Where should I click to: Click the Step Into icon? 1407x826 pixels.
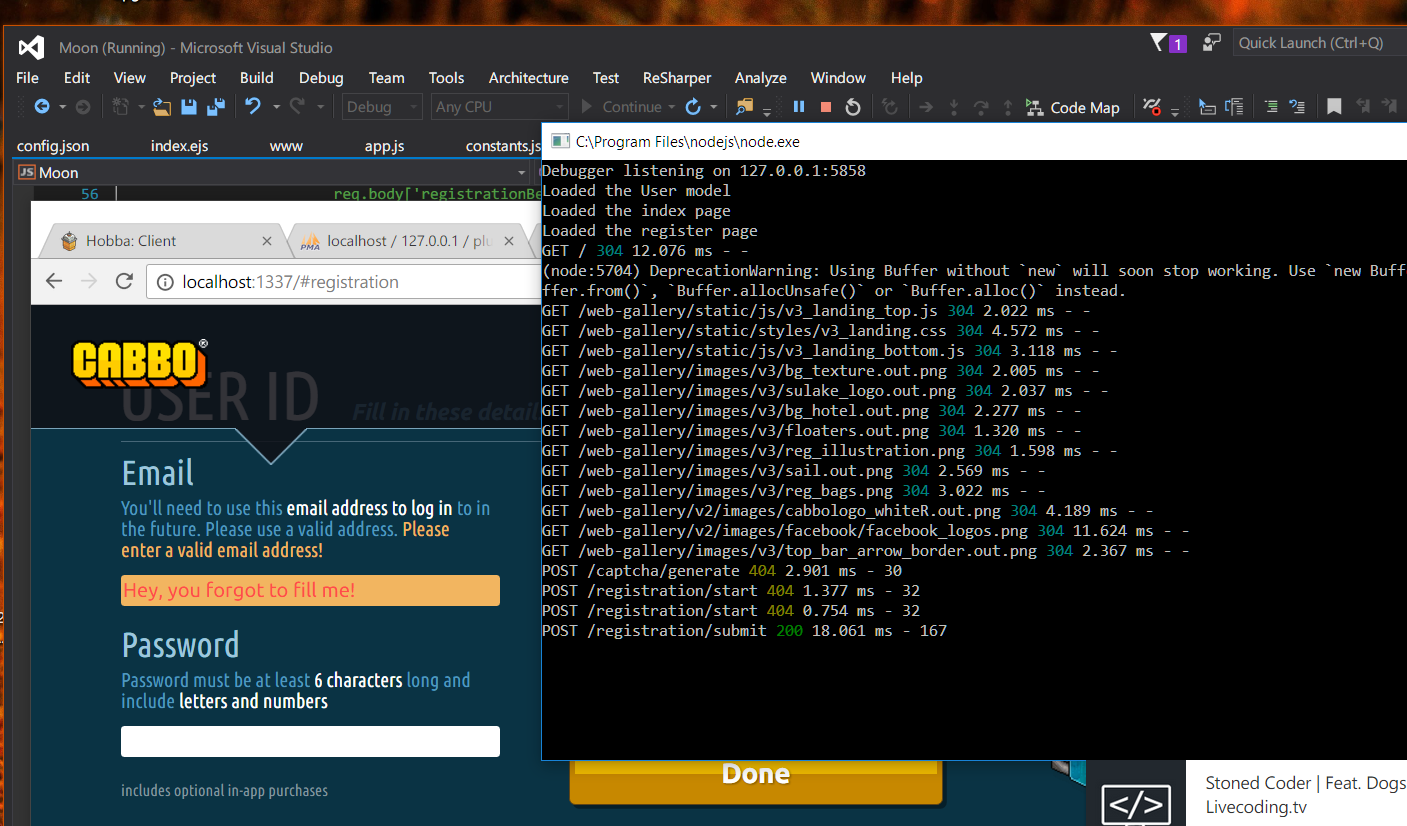[953, 107]
